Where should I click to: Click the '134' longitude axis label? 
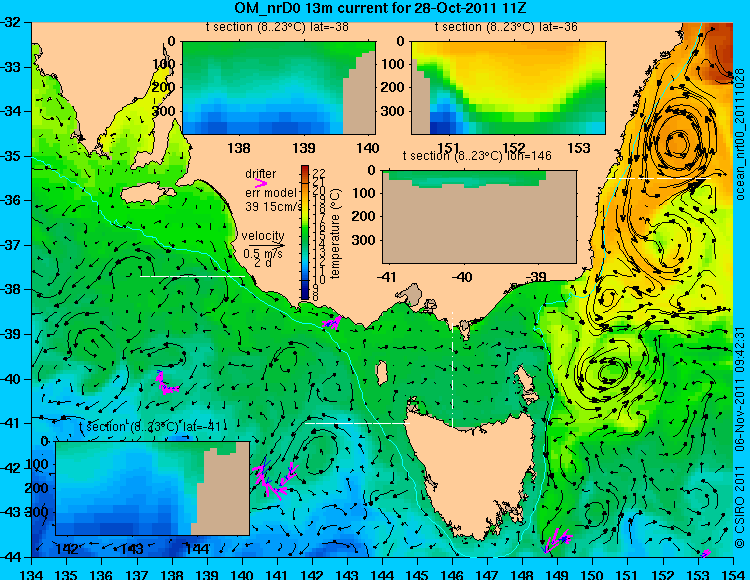[32, 574]
